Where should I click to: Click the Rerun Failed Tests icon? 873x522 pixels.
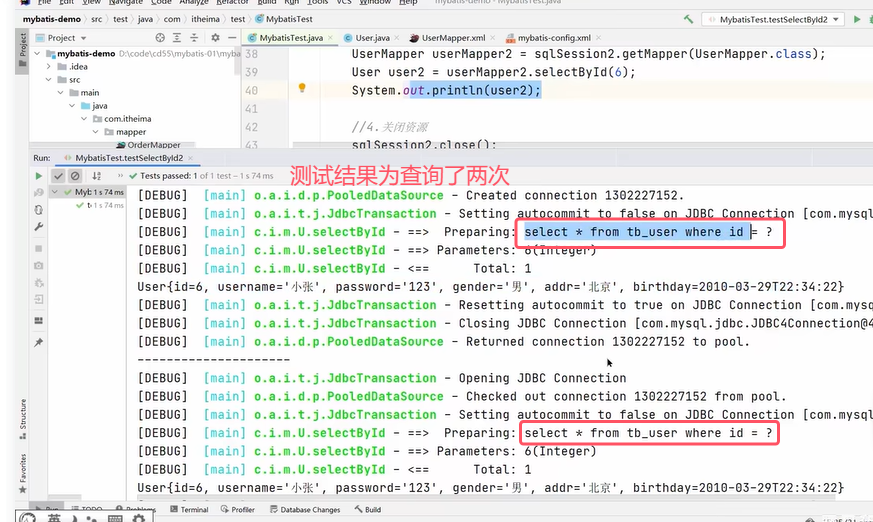(38, 193)
